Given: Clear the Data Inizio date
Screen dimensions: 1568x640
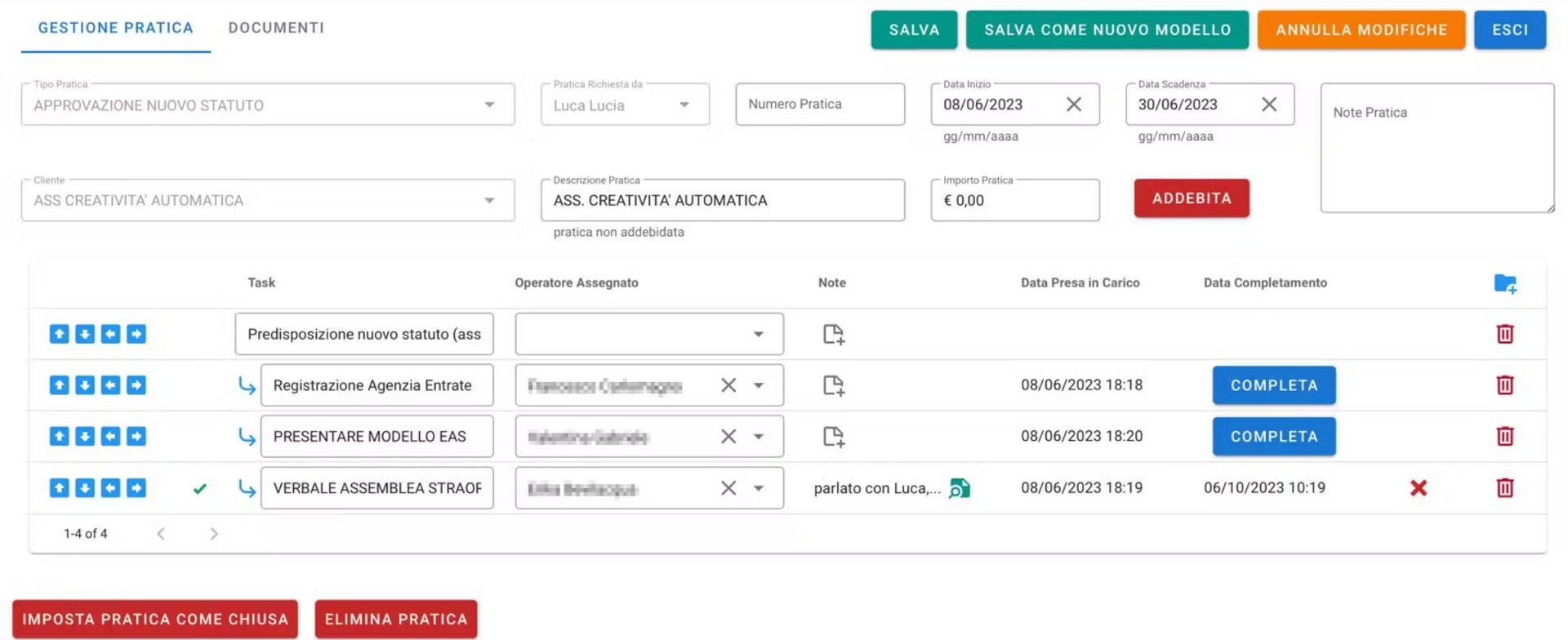Looking at the screenshot, I should click(1074, 104).
